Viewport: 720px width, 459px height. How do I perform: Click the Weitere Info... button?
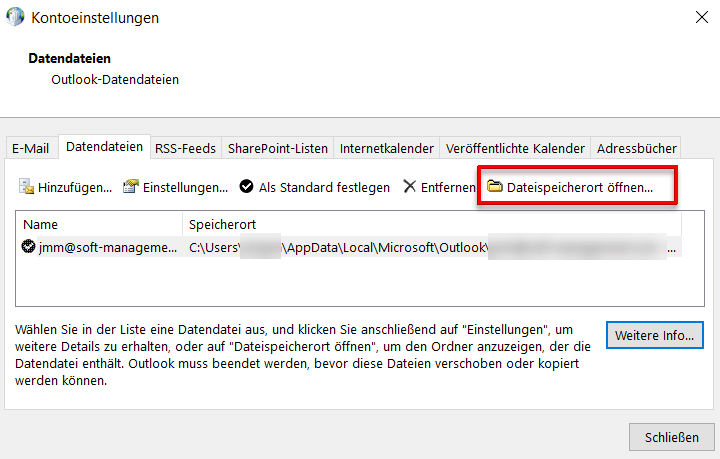654,335
